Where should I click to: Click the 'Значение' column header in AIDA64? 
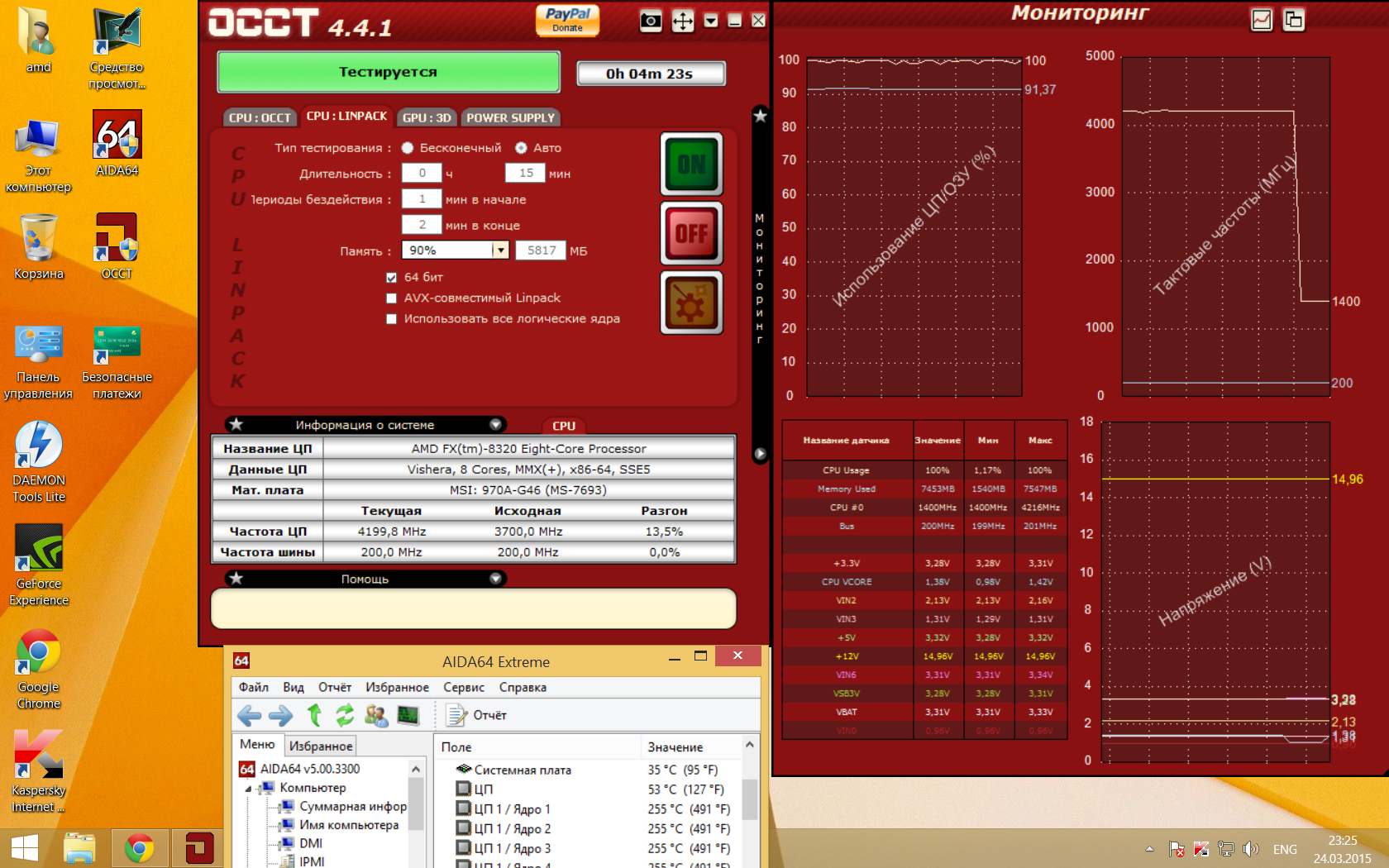tap(691, 747)
